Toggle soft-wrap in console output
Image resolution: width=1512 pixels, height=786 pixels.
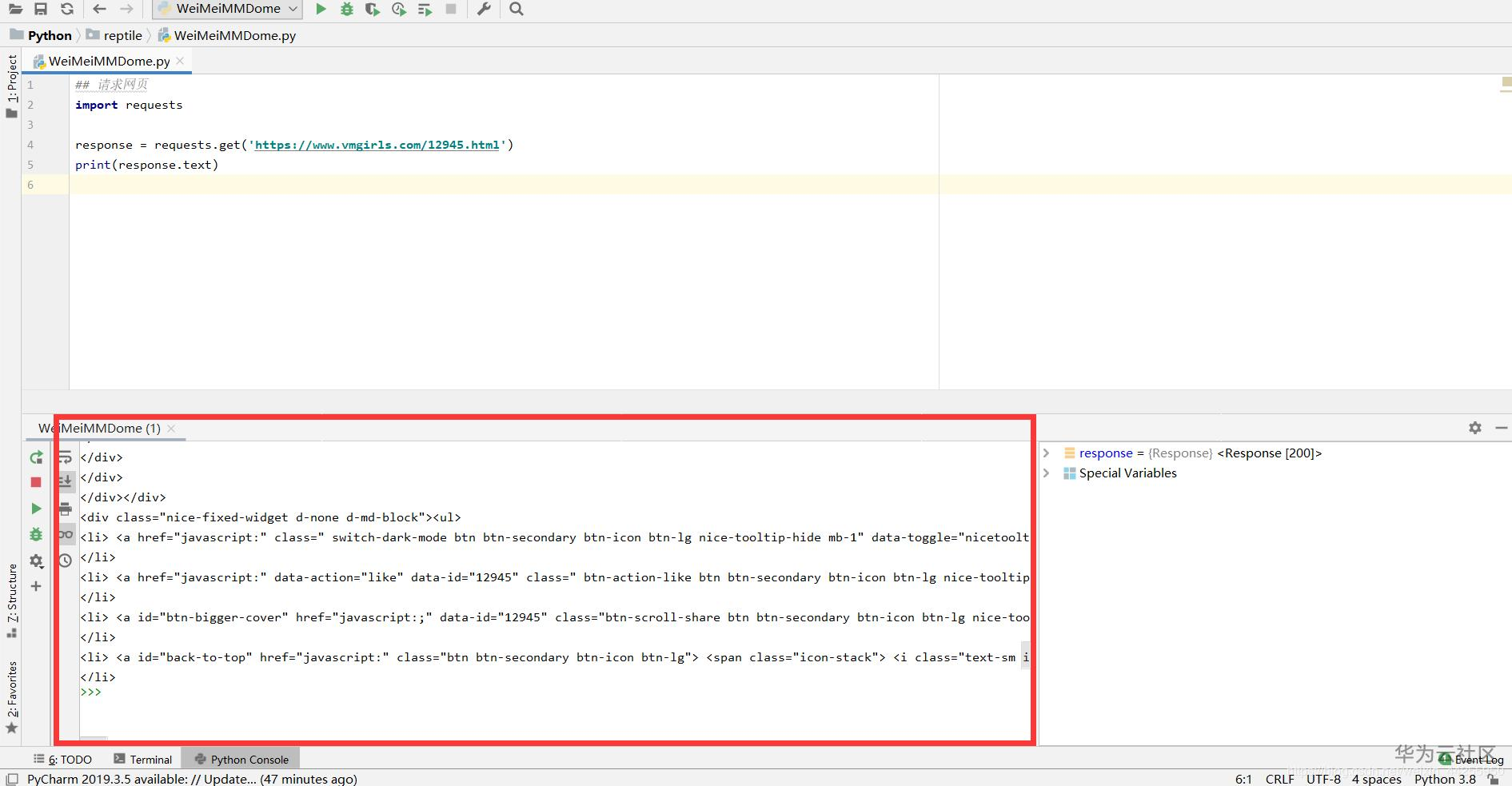(x=65, y=457)
